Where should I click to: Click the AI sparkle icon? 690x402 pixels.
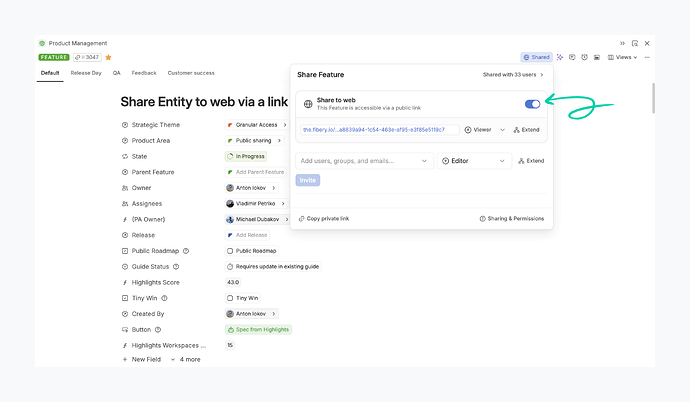coord(560,57)
